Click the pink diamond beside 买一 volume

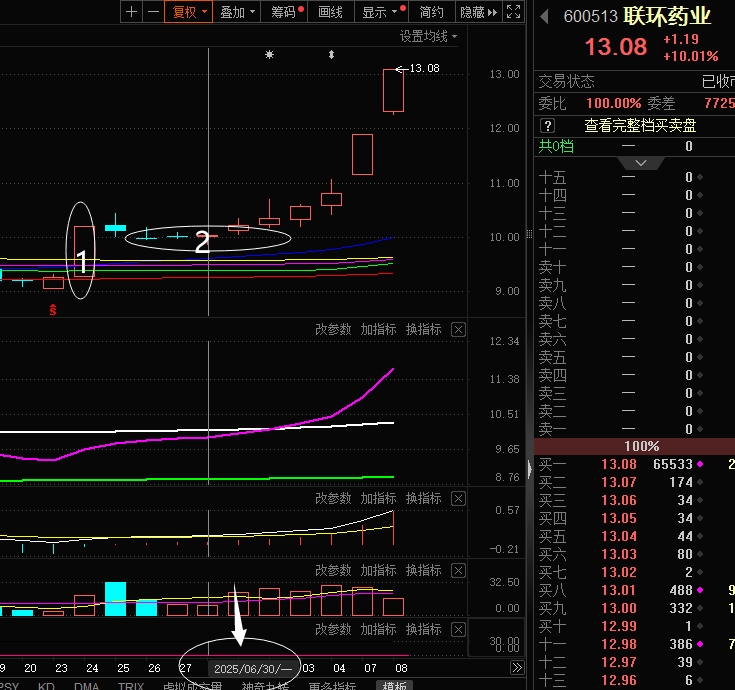700,464
